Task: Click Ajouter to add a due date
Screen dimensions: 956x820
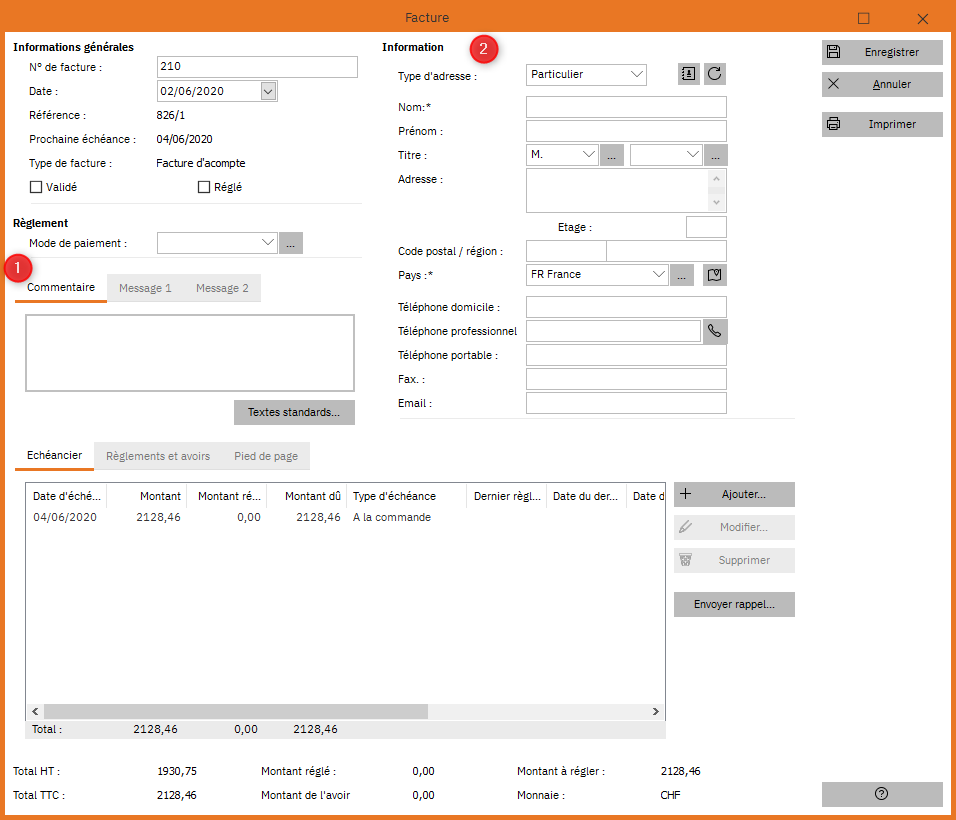Action: coord(734,494)
